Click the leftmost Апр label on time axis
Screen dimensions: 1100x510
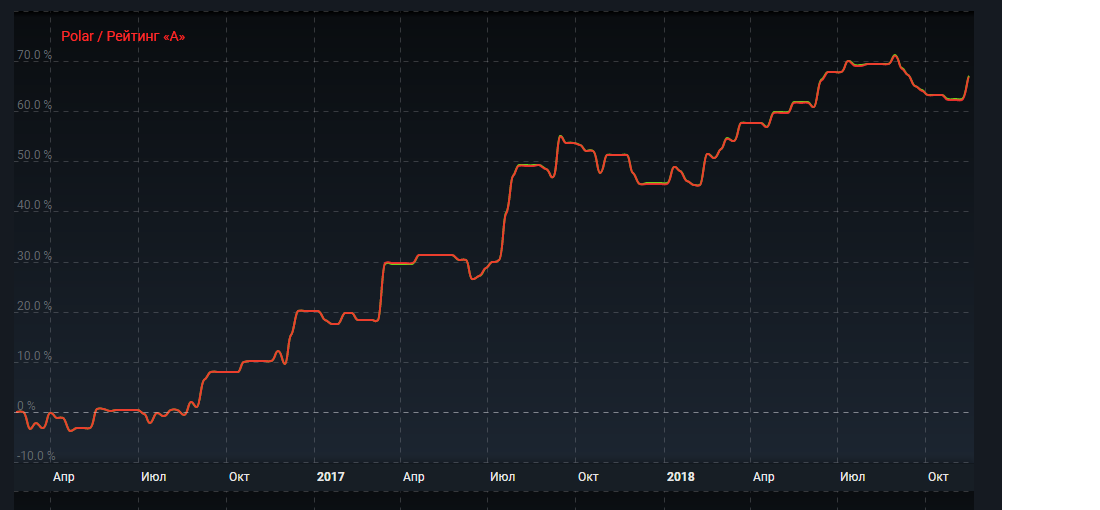(64, 477)
